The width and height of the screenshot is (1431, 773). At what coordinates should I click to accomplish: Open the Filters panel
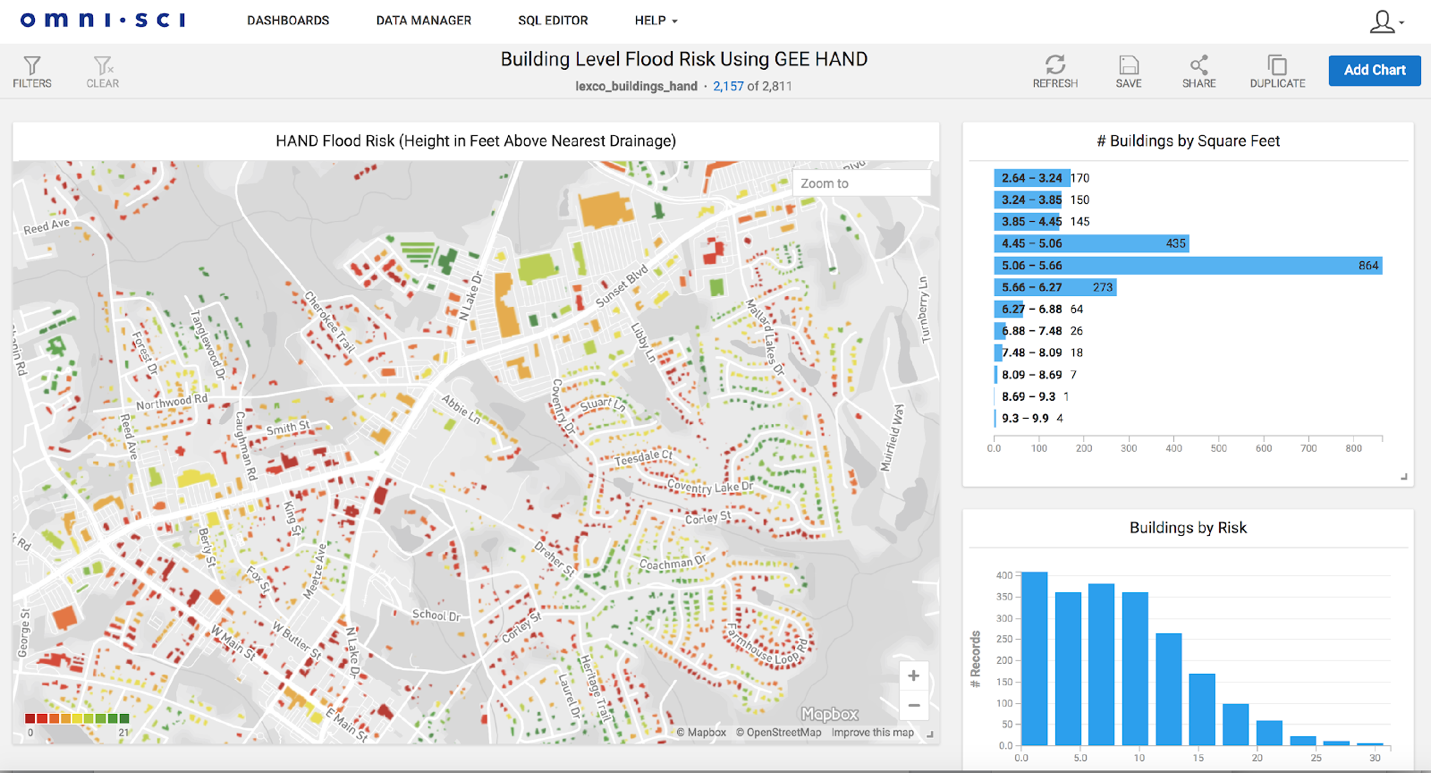pos(31,70)
